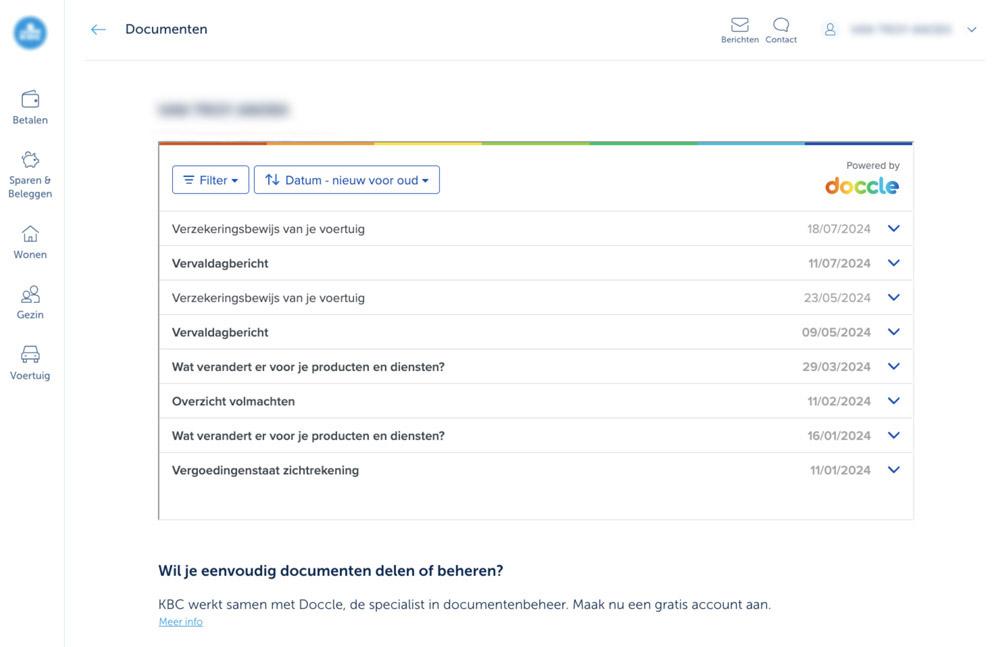Click the rainbow color bar above the filters
Viewport: 1000px width, 647px height.
(x=535, y=142)
